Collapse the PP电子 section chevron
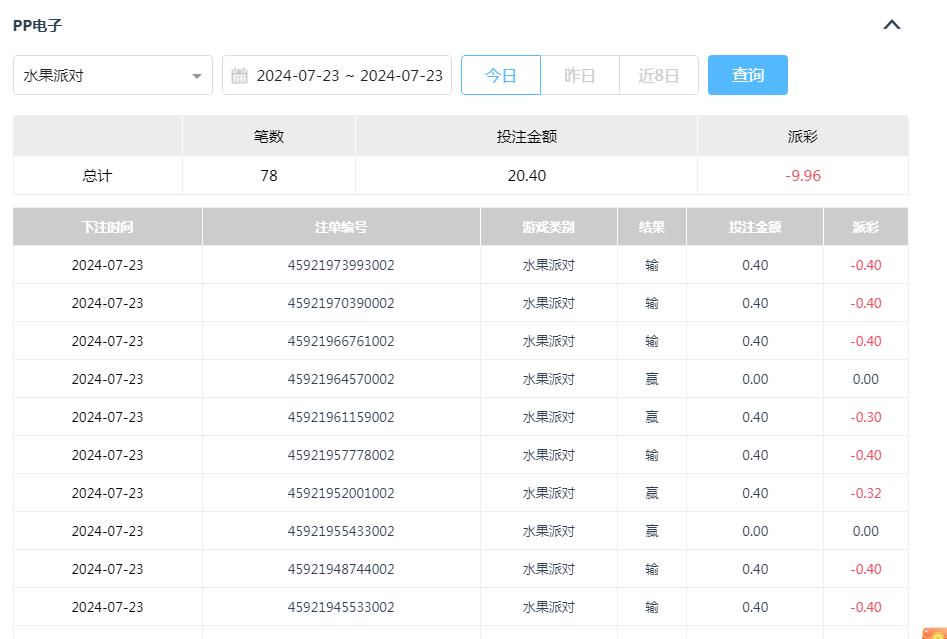This screenshot has height=639, width=947. [x=892, y=25]
